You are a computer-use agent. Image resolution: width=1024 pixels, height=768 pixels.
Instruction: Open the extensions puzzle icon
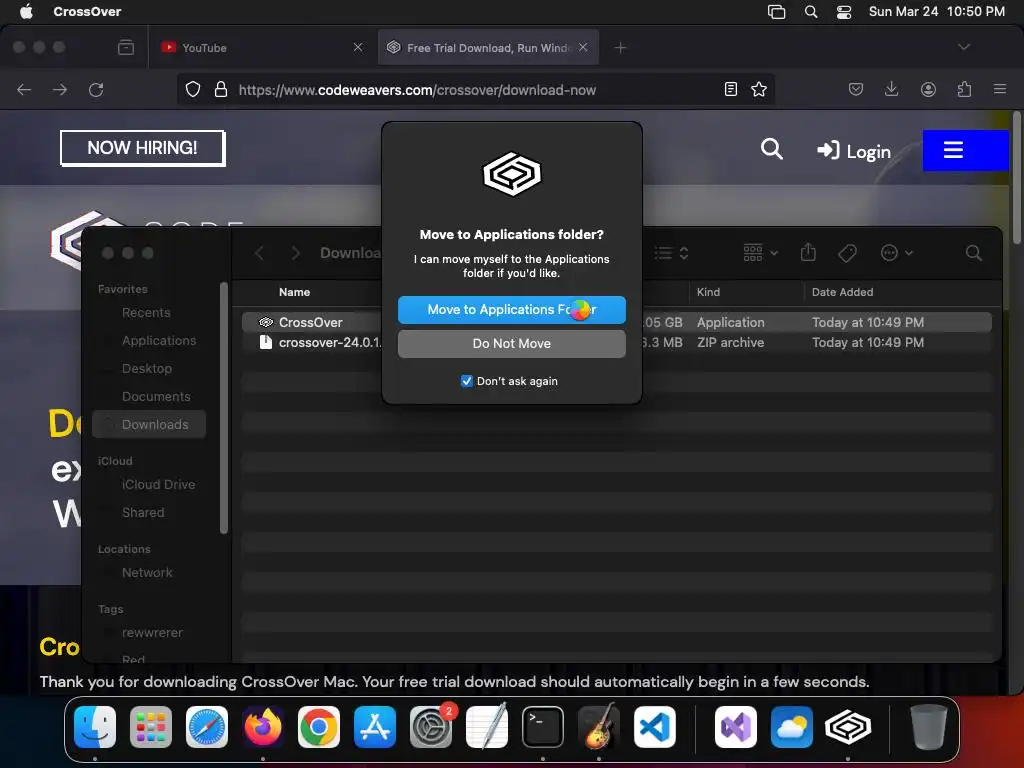(964, 89)
